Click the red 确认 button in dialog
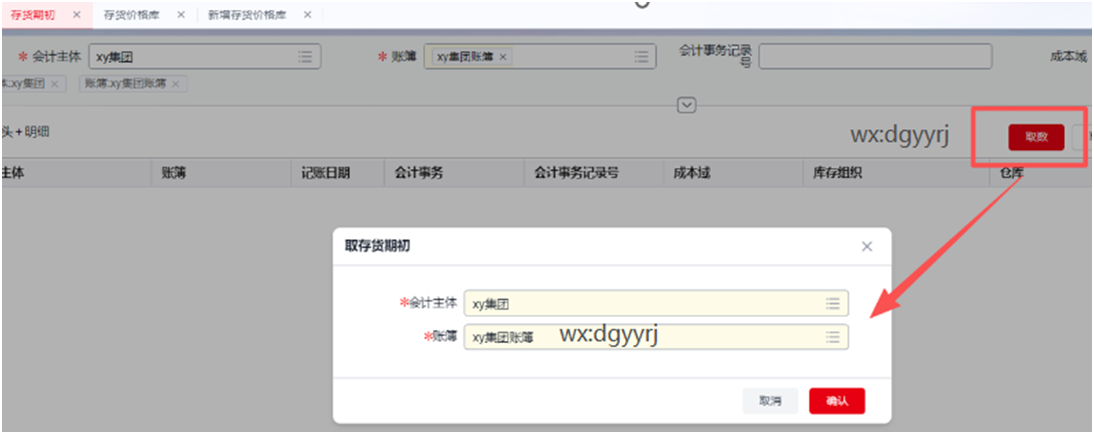 [837, 401]
